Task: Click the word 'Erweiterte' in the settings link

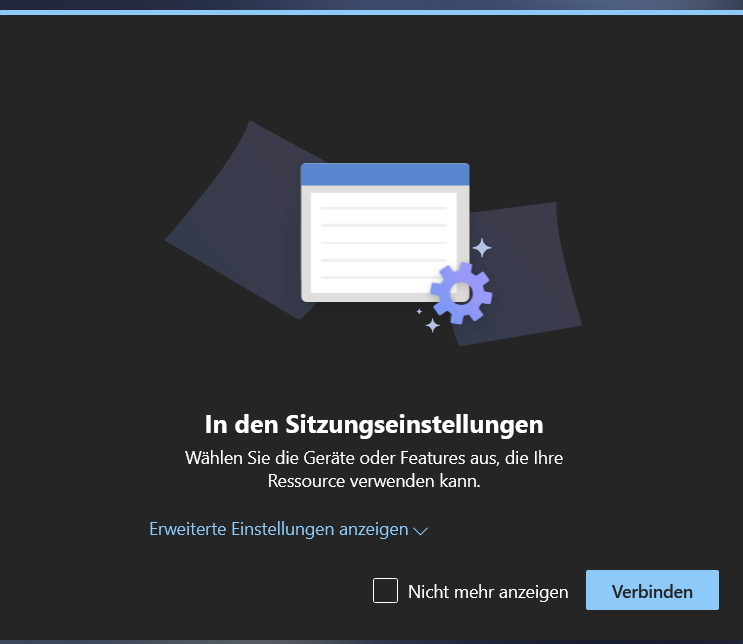Action: [188, 529]
